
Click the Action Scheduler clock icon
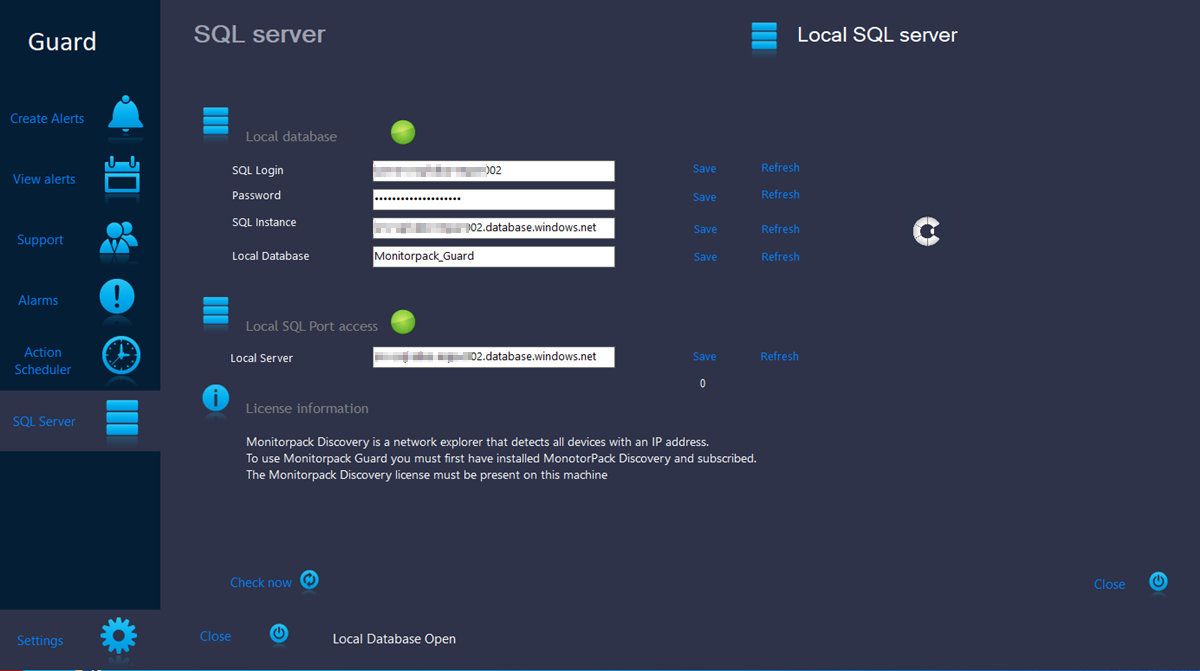[x=121, y=356]
